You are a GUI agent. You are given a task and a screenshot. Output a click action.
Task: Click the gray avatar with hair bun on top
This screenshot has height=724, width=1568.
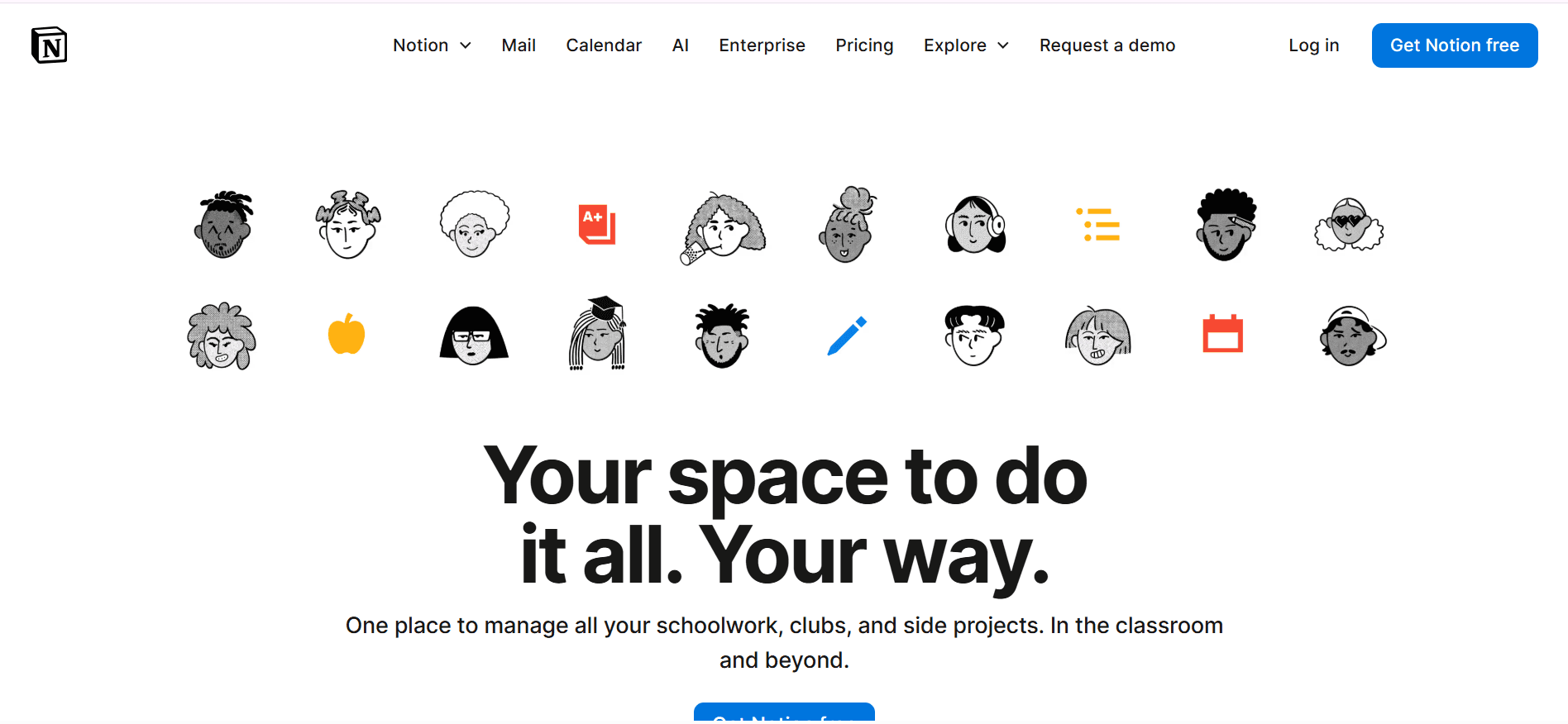point(848,225)
